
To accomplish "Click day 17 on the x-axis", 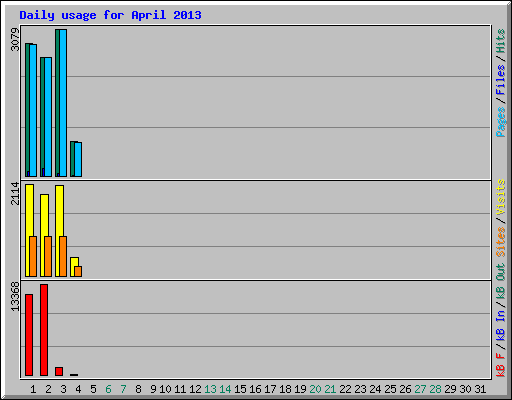I will tap(270, 389).
